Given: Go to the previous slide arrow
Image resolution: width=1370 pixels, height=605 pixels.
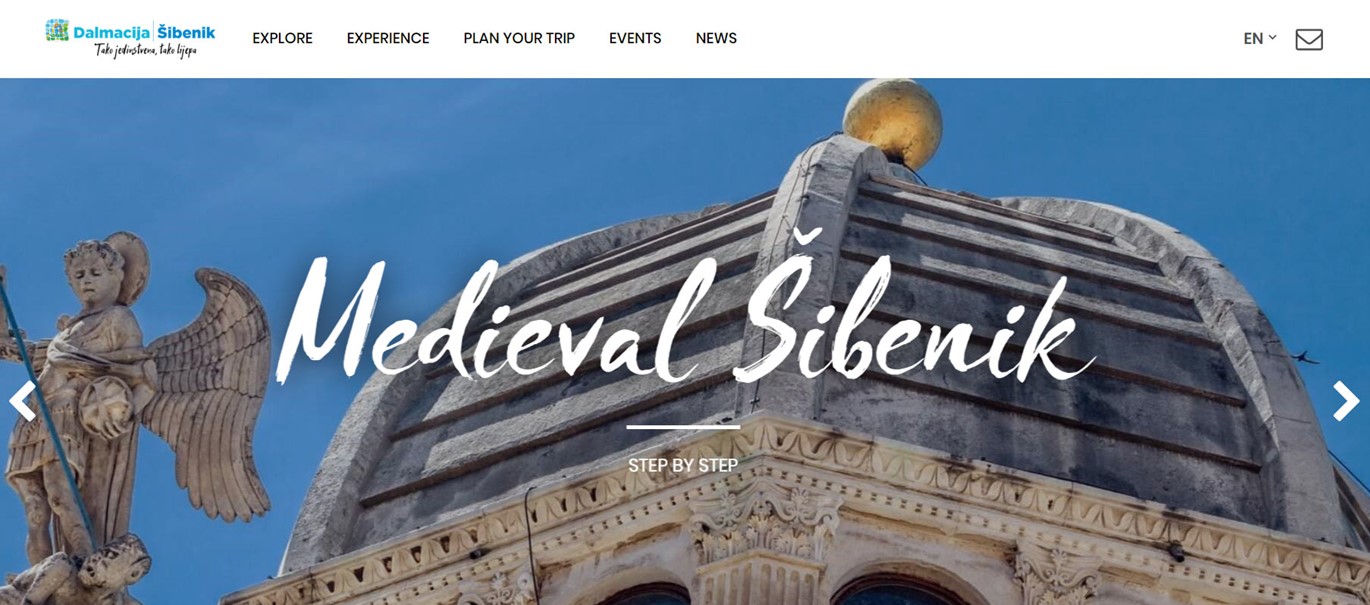Looking at the screenshot, I should click(22, 401).
